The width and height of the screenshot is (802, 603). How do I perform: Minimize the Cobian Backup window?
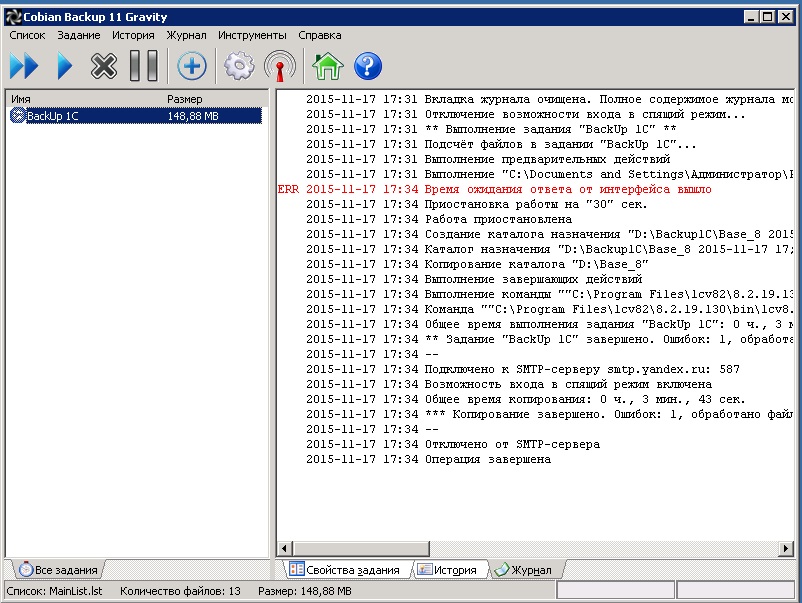tap(751, 17)
